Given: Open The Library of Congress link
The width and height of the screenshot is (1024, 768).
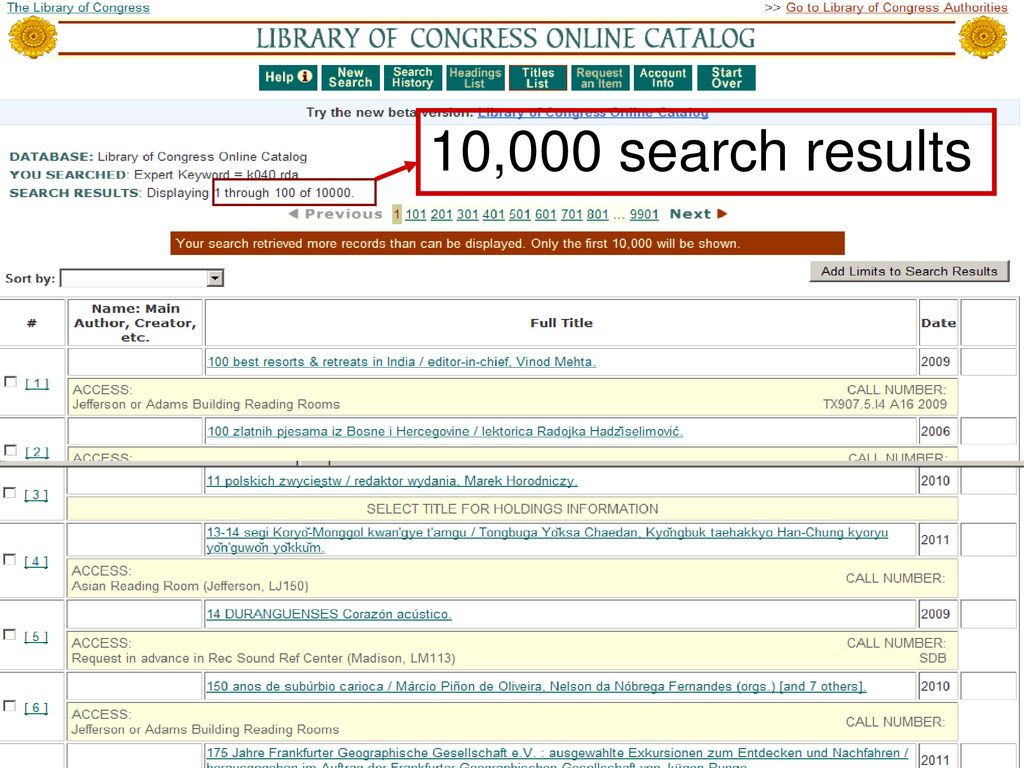Looking at the screenshot, I should pyautogui.click(x=78, y=8).
